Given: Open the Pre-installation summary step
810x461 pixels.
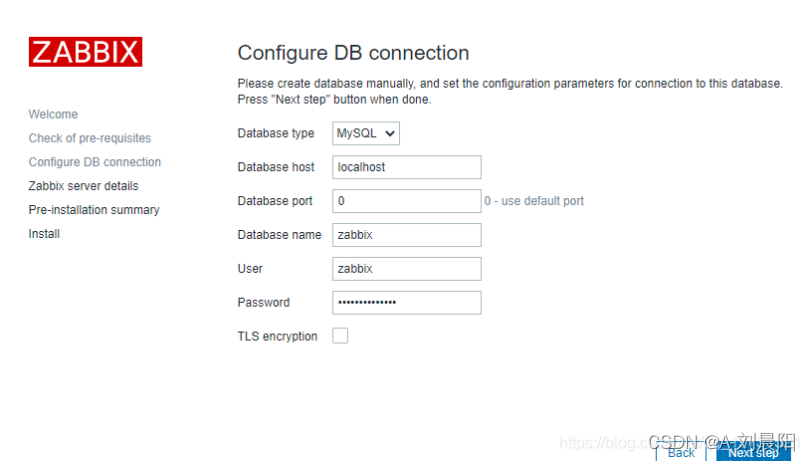Looking at the screenshot, I should pyautogui.click(x=94, y=210).
